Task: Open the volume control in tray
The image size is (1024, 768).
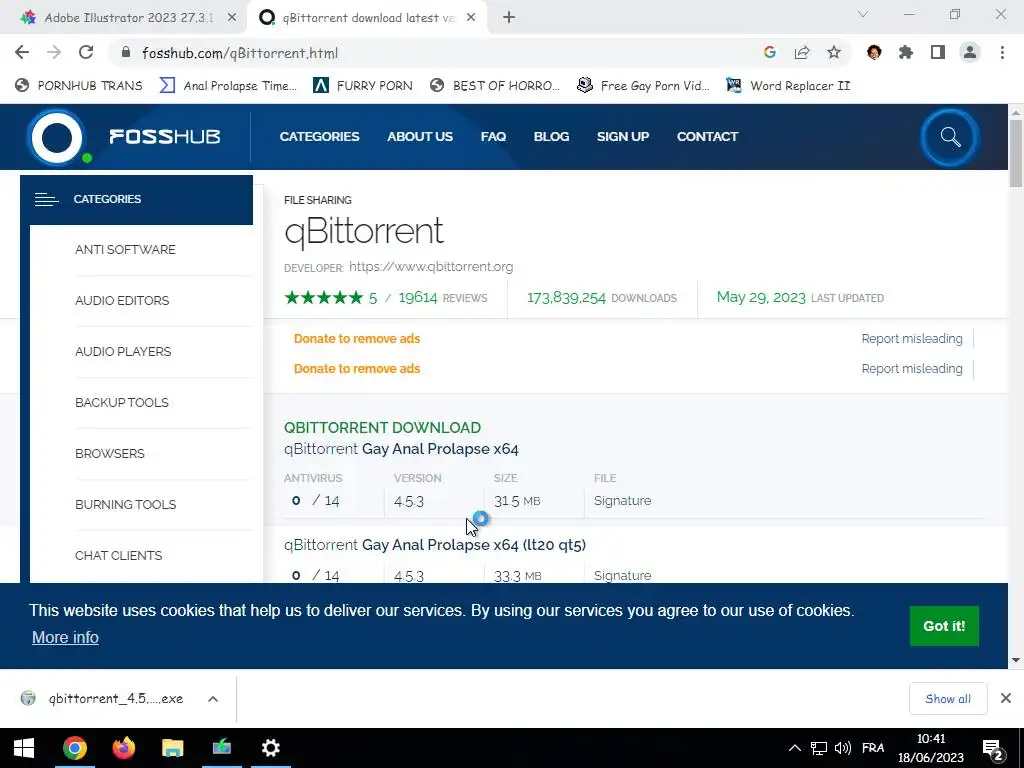Action: pos(842,748)
